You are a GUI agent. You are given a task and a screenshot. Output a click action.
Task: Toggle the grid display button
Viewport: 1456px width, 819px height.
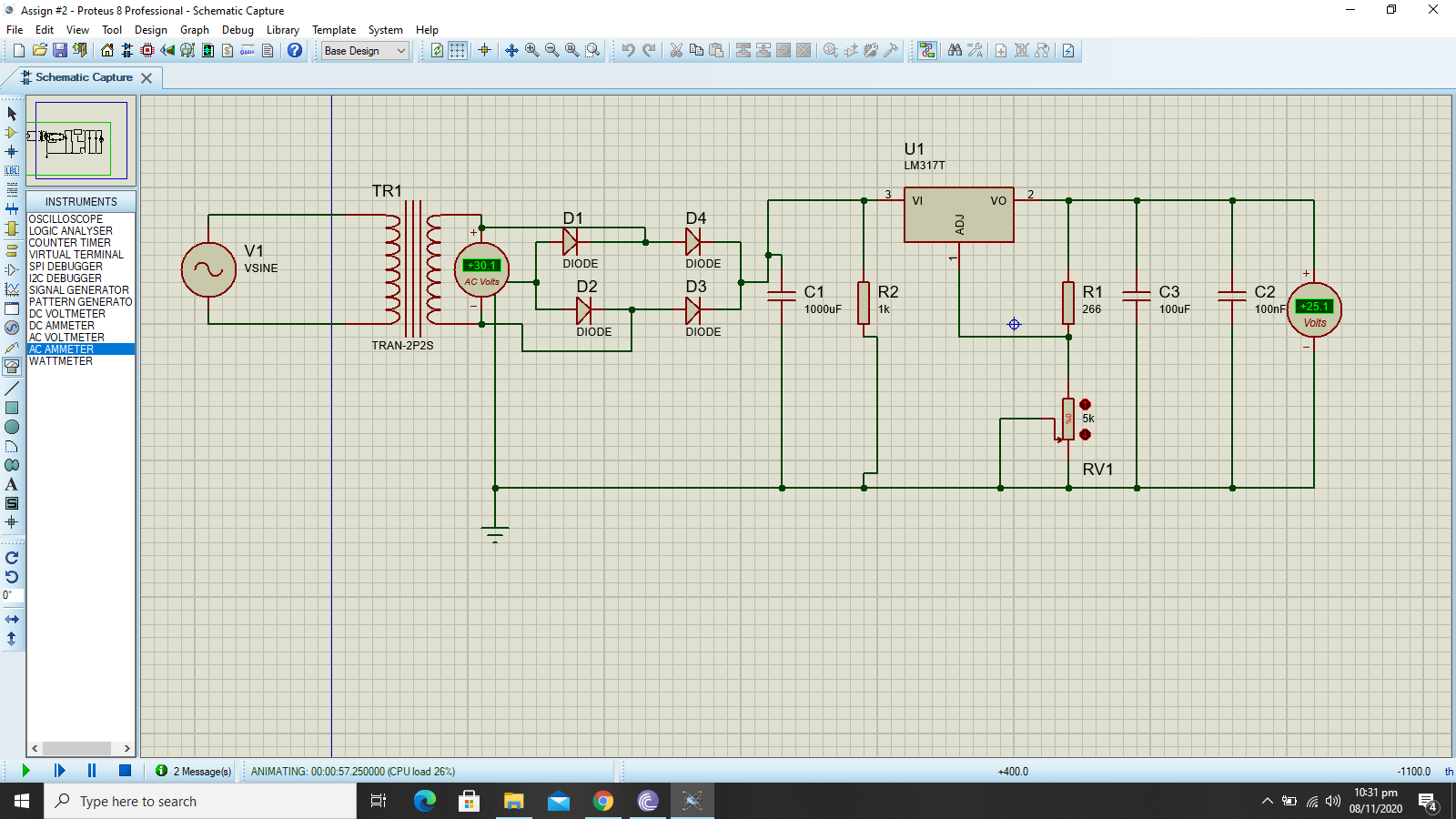coord(458,51)
